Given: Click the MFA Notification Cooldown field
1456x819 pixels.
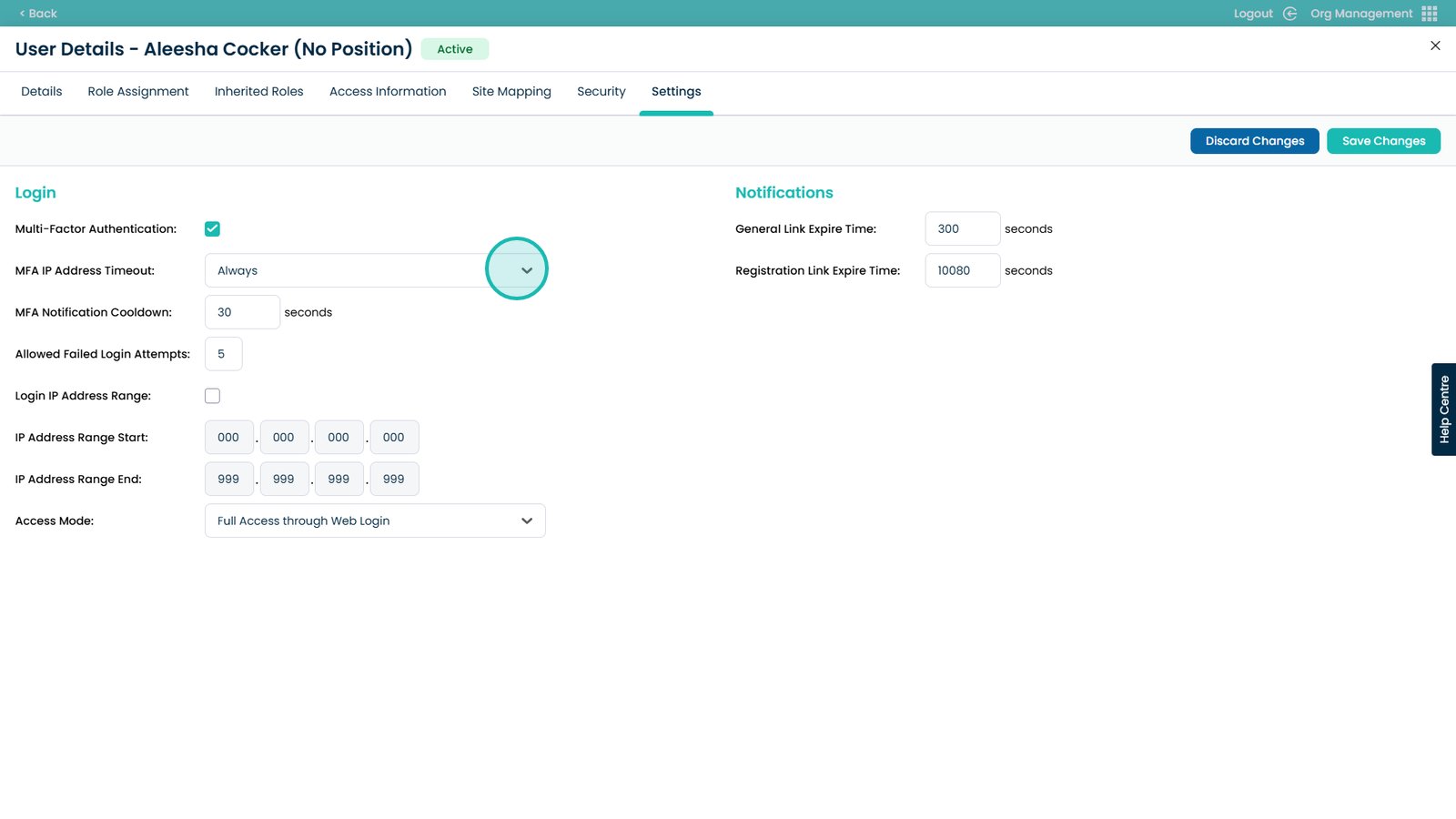Looking at the screenshot, I should click(242, 312).
